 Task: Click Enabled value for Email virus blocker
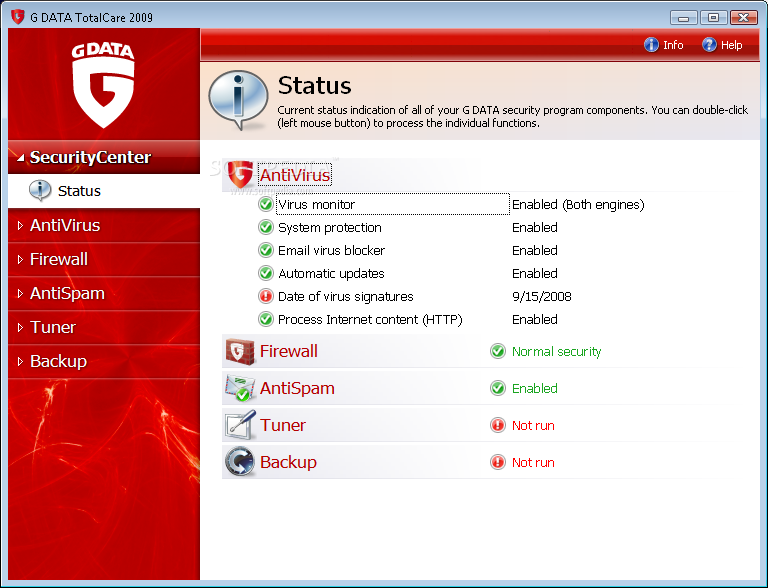[534, 250]
